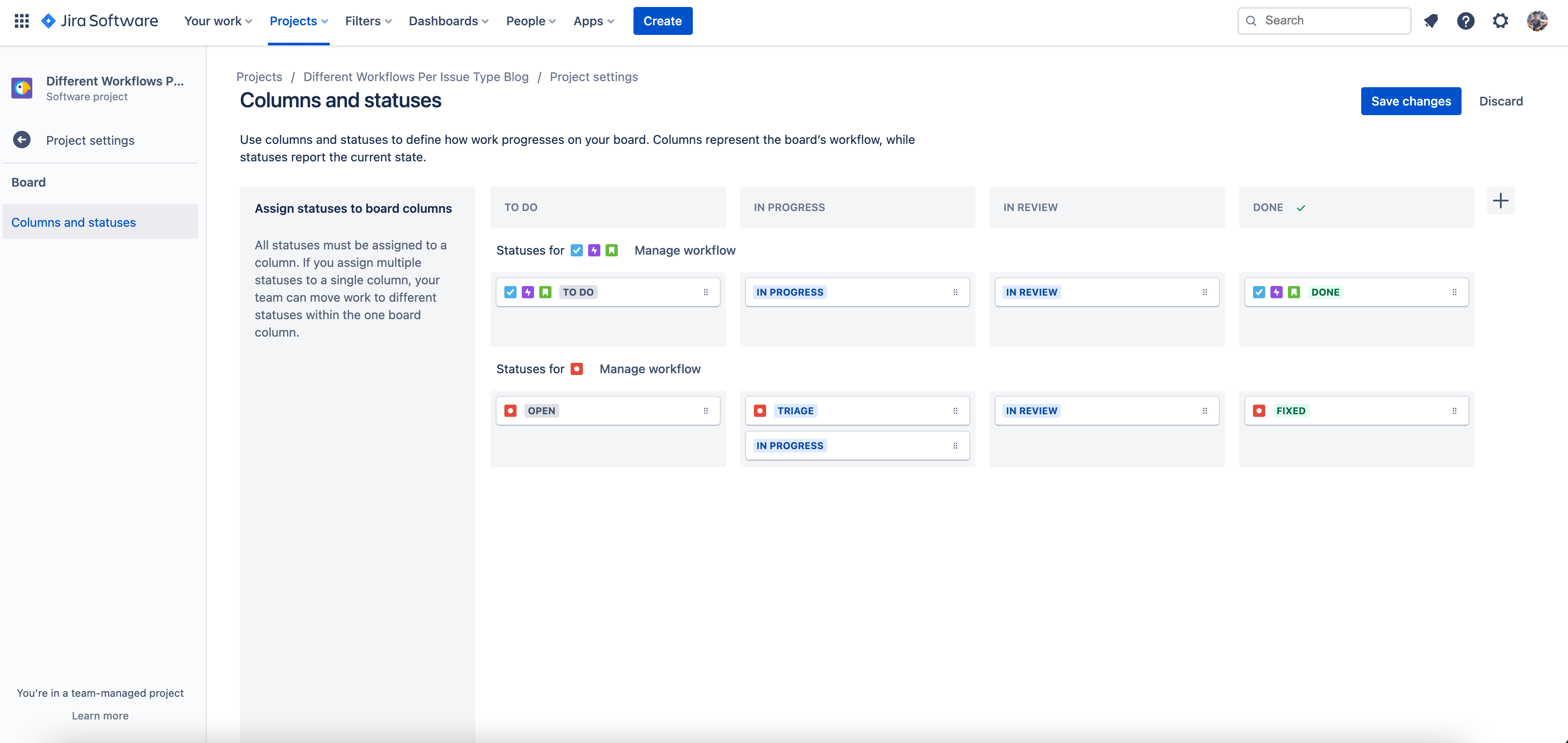1568x743 pixels.
Task: Switch to Board in the sidebar
Action: point(28,181)
